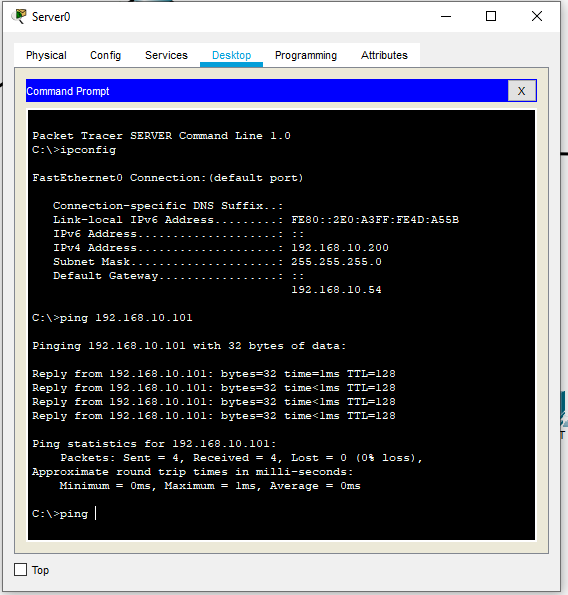This screenshot has height=595, width=568.
Task: Click the IPv4 Address 192.168.10.200 value
Action: coord(340,248)
